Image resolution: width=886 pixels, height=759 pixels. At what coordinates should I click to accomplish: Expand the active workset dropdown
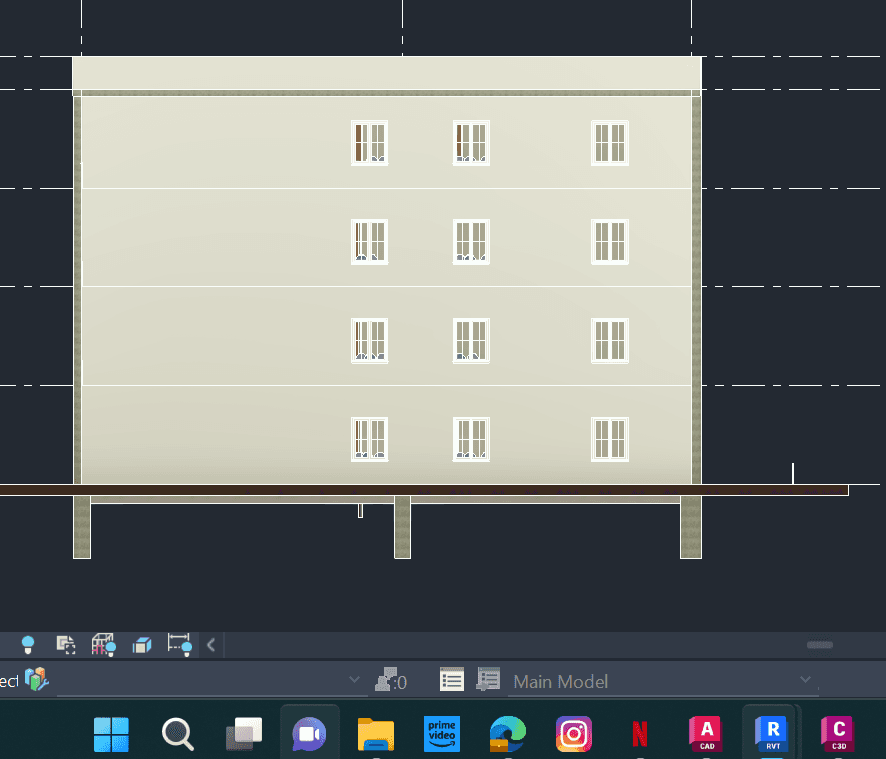pyautogui.click(x=354, y=681)
